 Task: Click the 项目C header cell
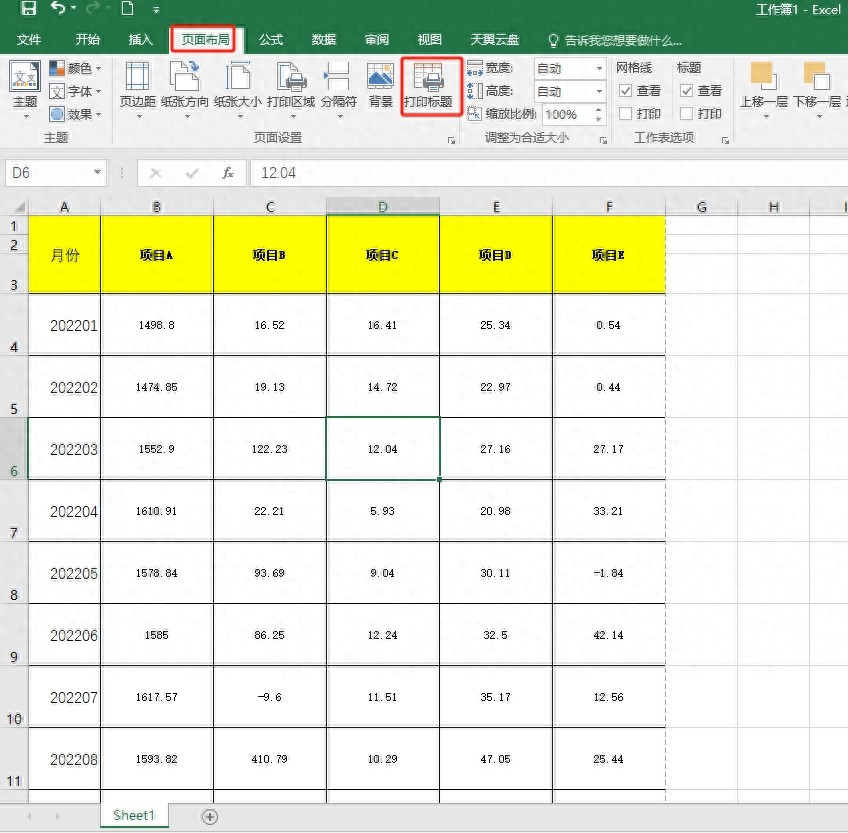point(383,255)
